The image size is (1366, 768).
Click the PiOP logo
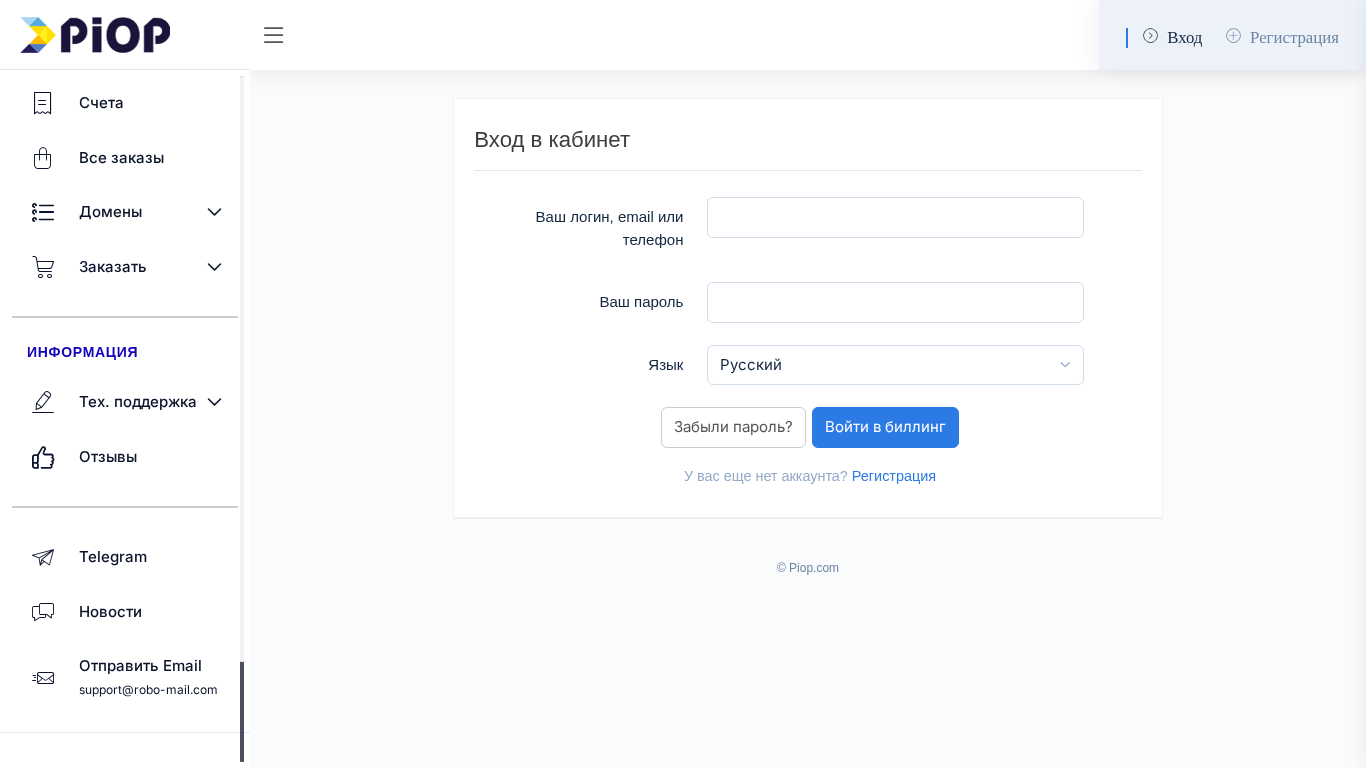tap(95, 35)
